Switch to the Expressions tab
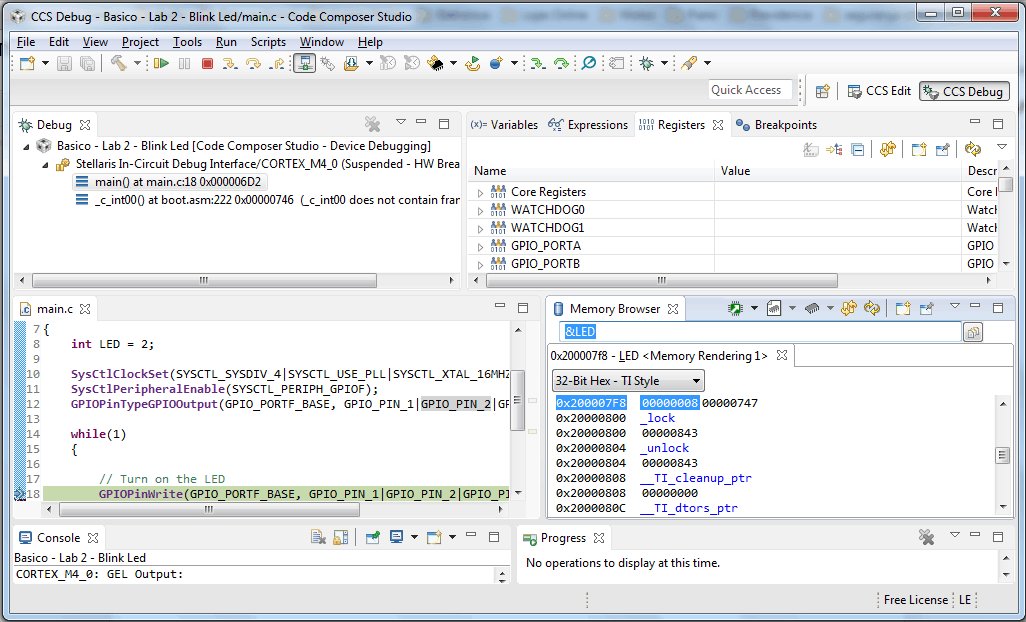Screen dimensions: 1026x622 [588, 125]
